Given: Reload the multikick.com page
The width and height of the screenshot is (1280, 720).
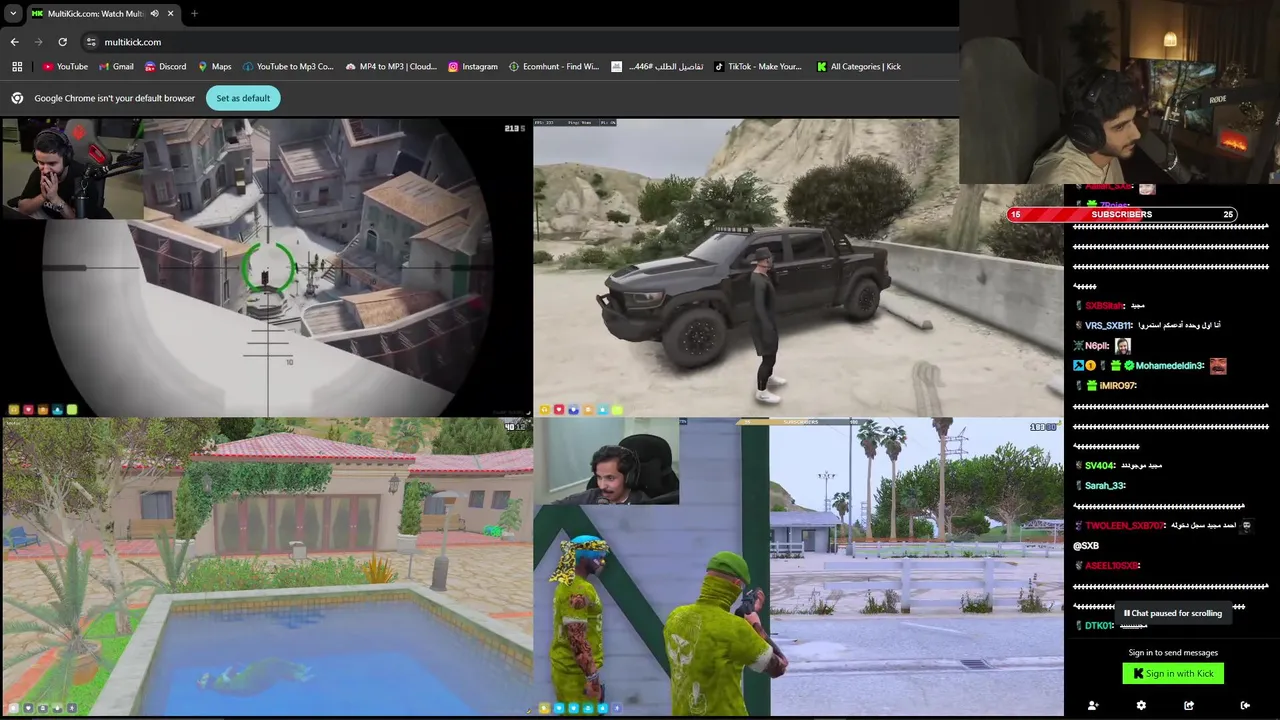Looking at the screenshot, I should [62, 42].
